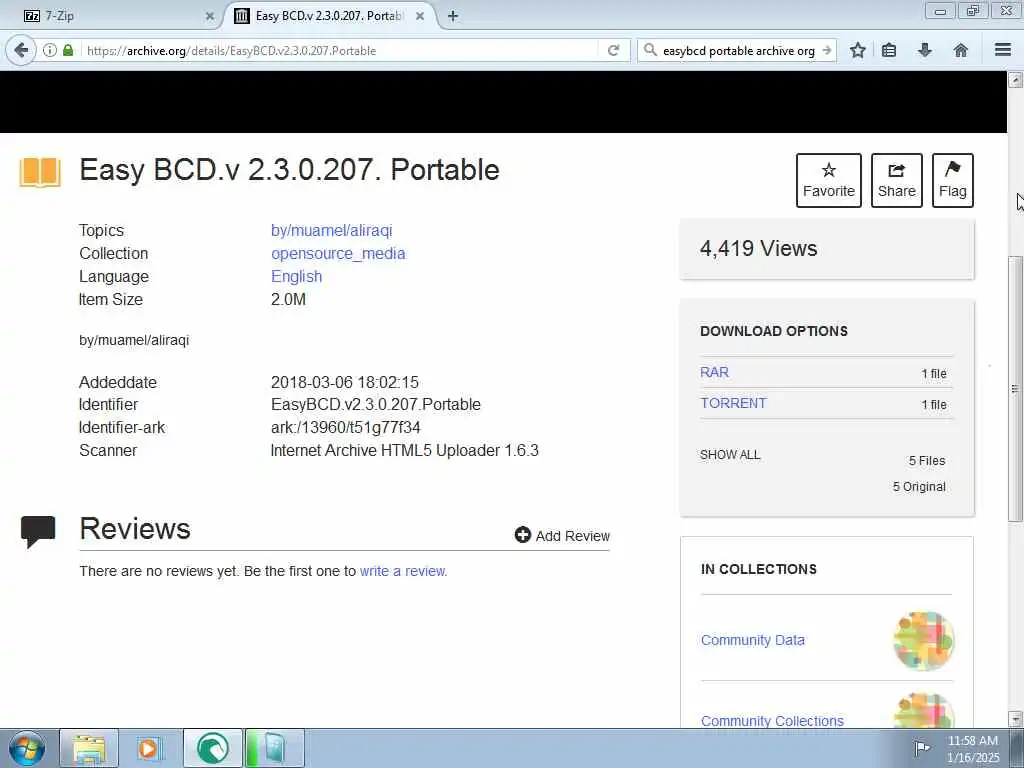1024x768 pixels.
Task: Open the by/muamel/aliraqi topic link
Action: 331,231
